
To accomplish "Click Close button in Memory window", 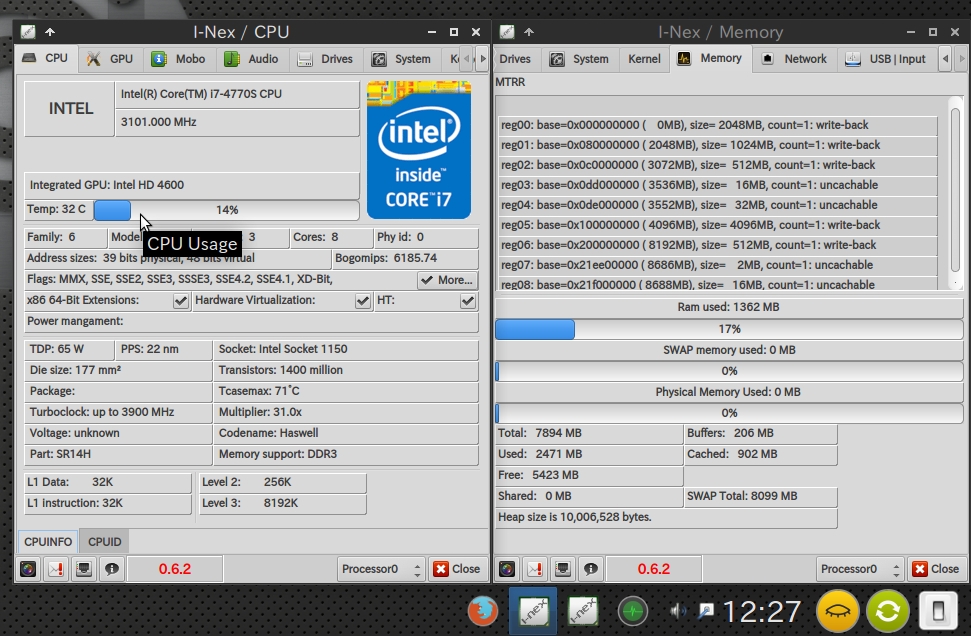I will point(936,569).
